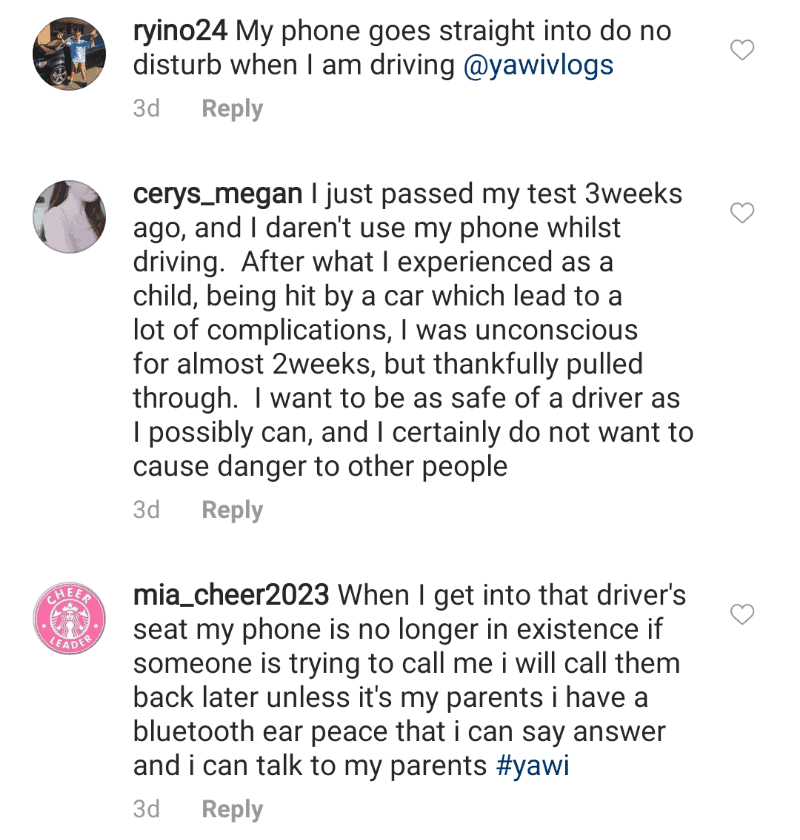
Task: Click the 3d timestamp under cerys_megan's comment
Action: coord(146,510)
